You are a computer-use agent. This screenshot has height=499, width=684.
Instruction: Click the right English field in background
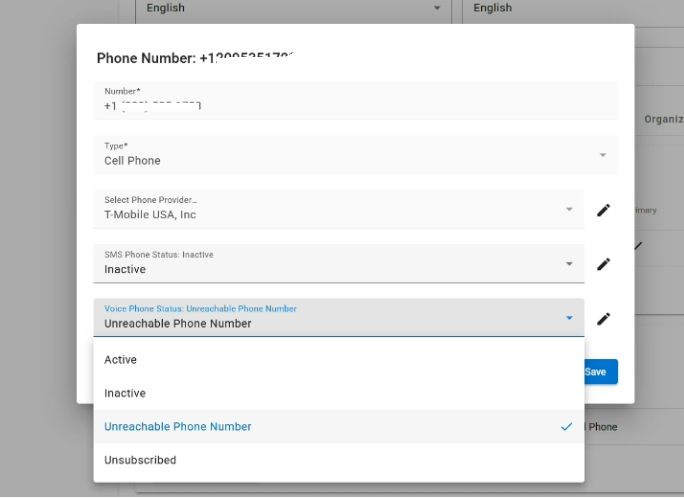[x=560, y=8]
